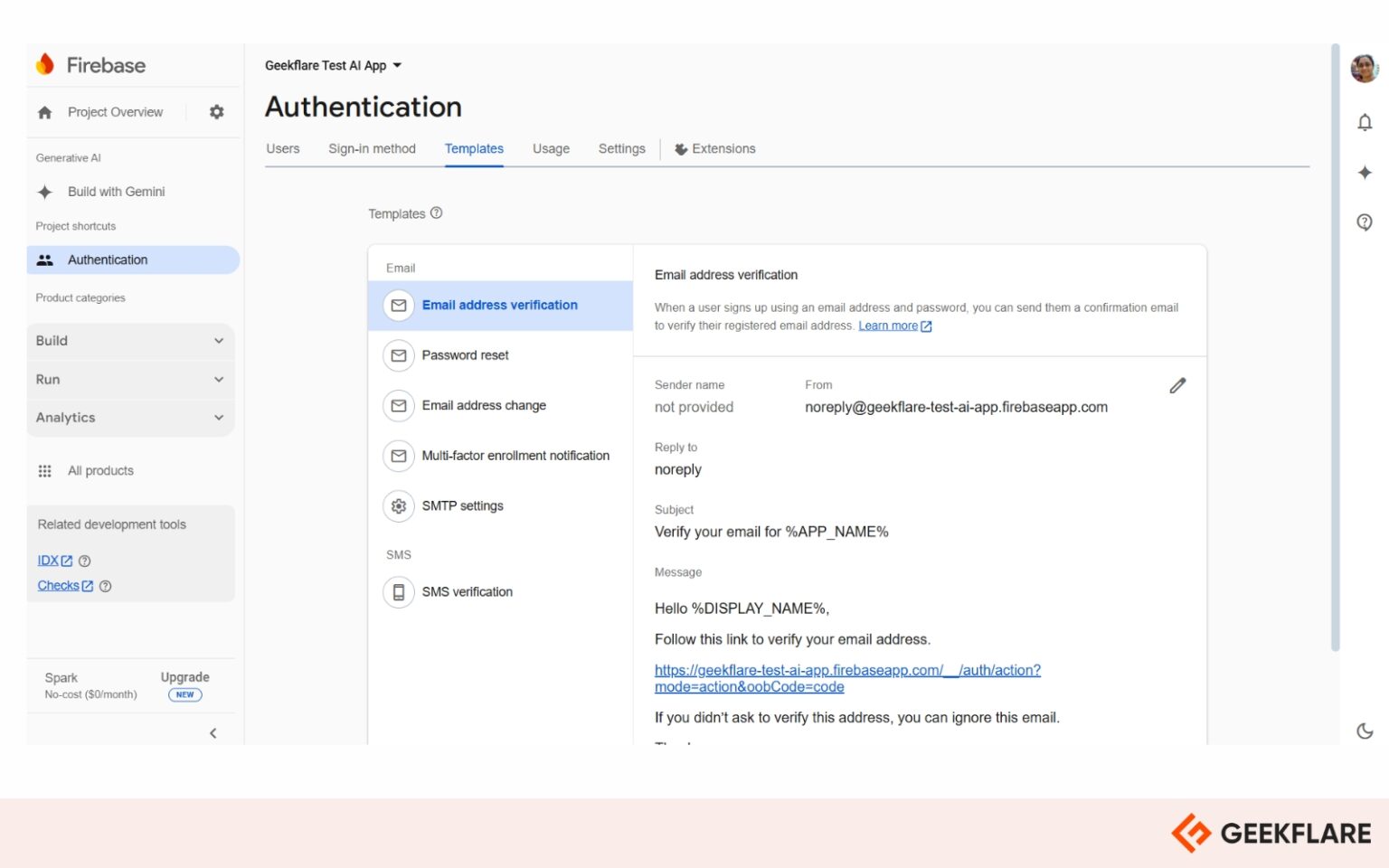Expand the Run category
This screenshot has height=868, width=1389.
click(130, 380)
